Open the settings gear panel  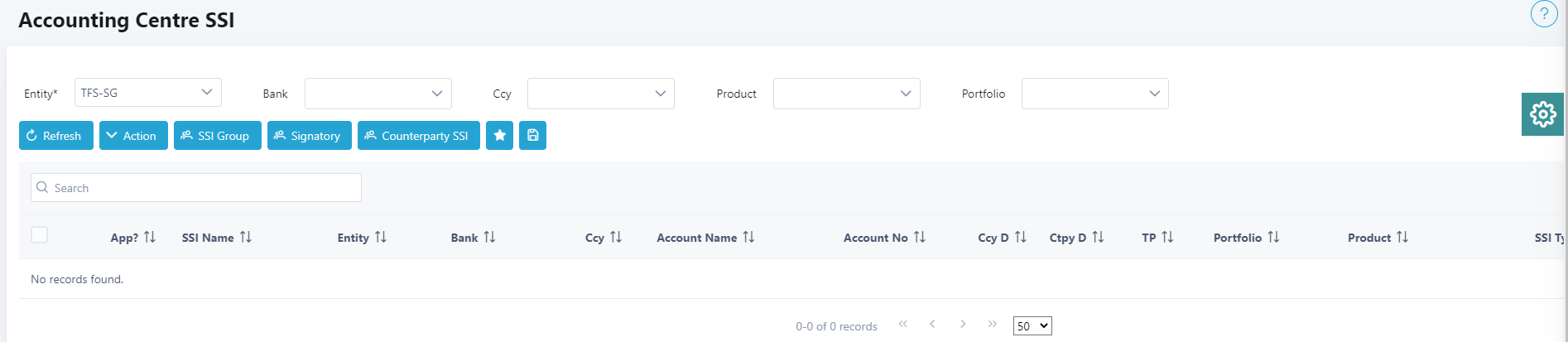tap(1542, 114)
